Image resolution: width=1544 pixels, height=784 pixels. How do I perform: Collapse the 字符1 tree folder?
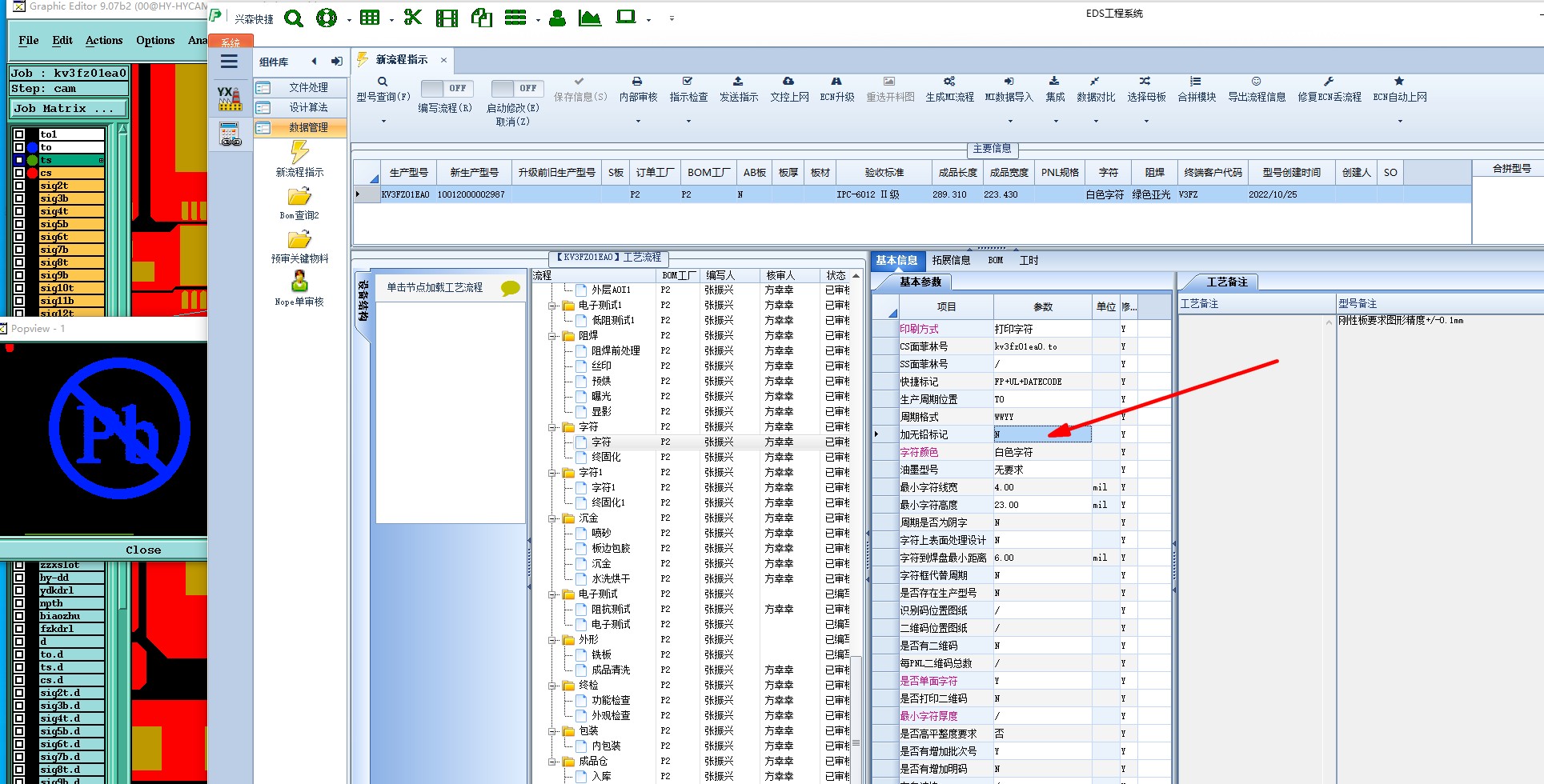click(551, 473)
